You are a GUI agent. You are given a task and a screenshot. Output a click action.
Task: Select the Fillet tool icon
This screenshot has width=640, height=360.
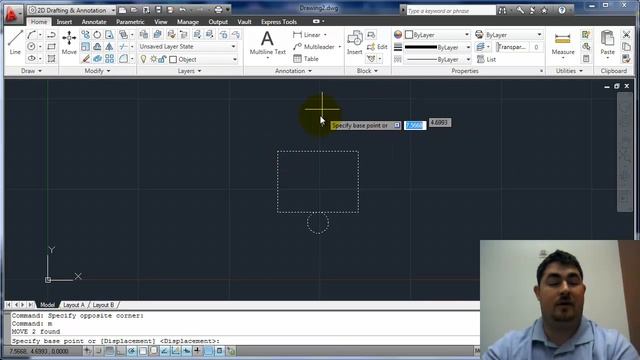123,59
